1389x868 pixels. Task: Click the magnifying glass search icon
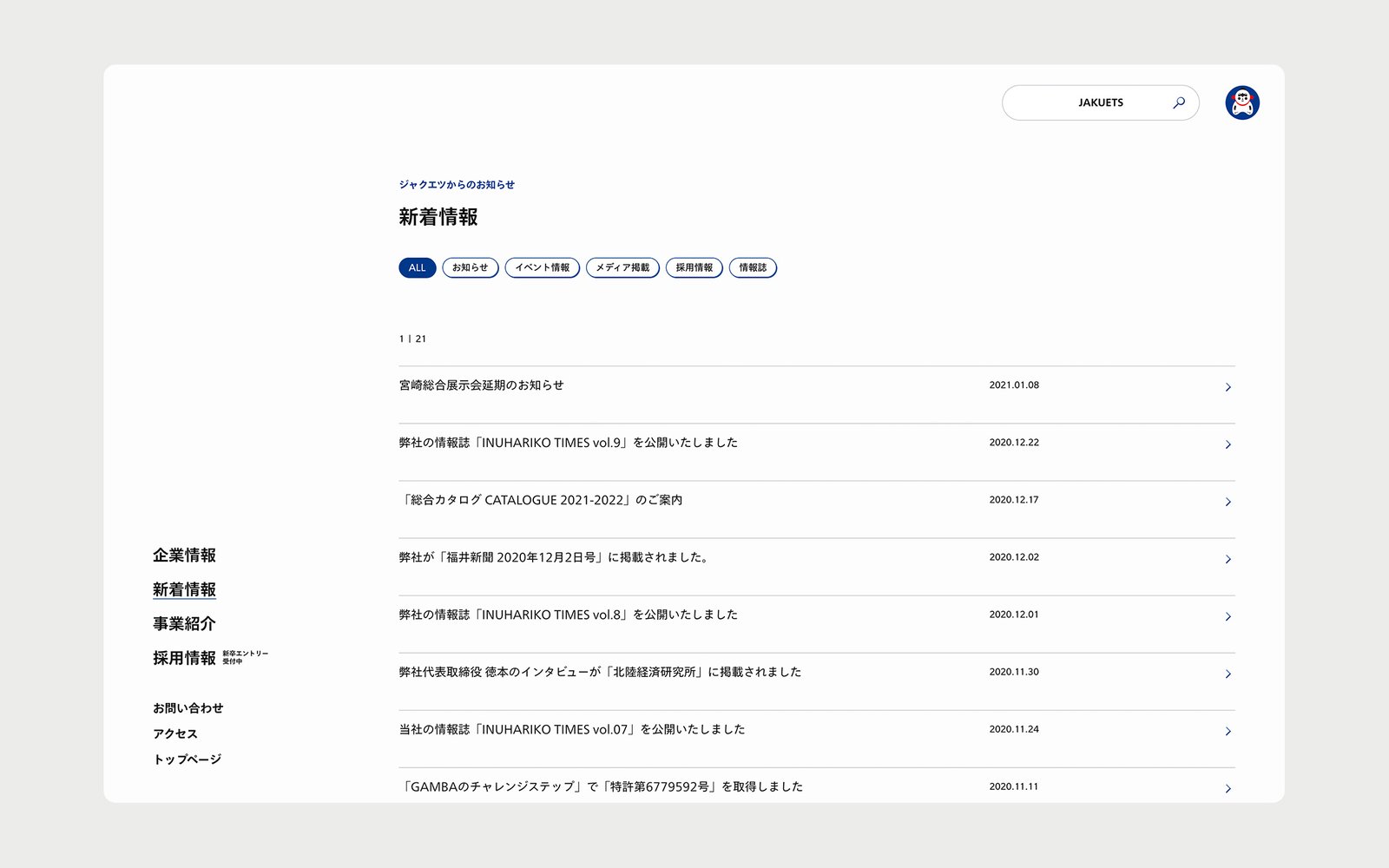(1178, 102)
